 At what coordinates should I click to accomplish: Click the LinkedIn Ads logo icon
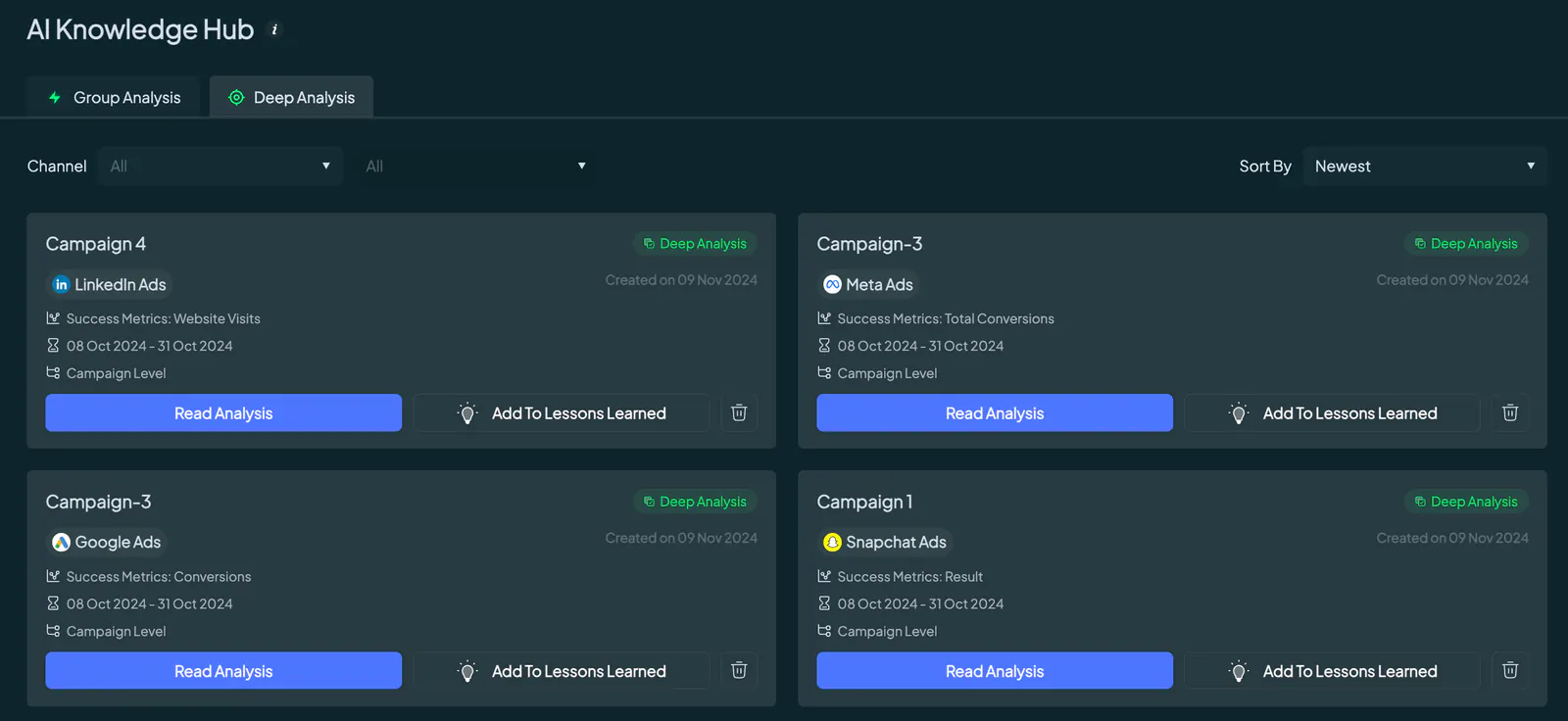tap(61, 284)
